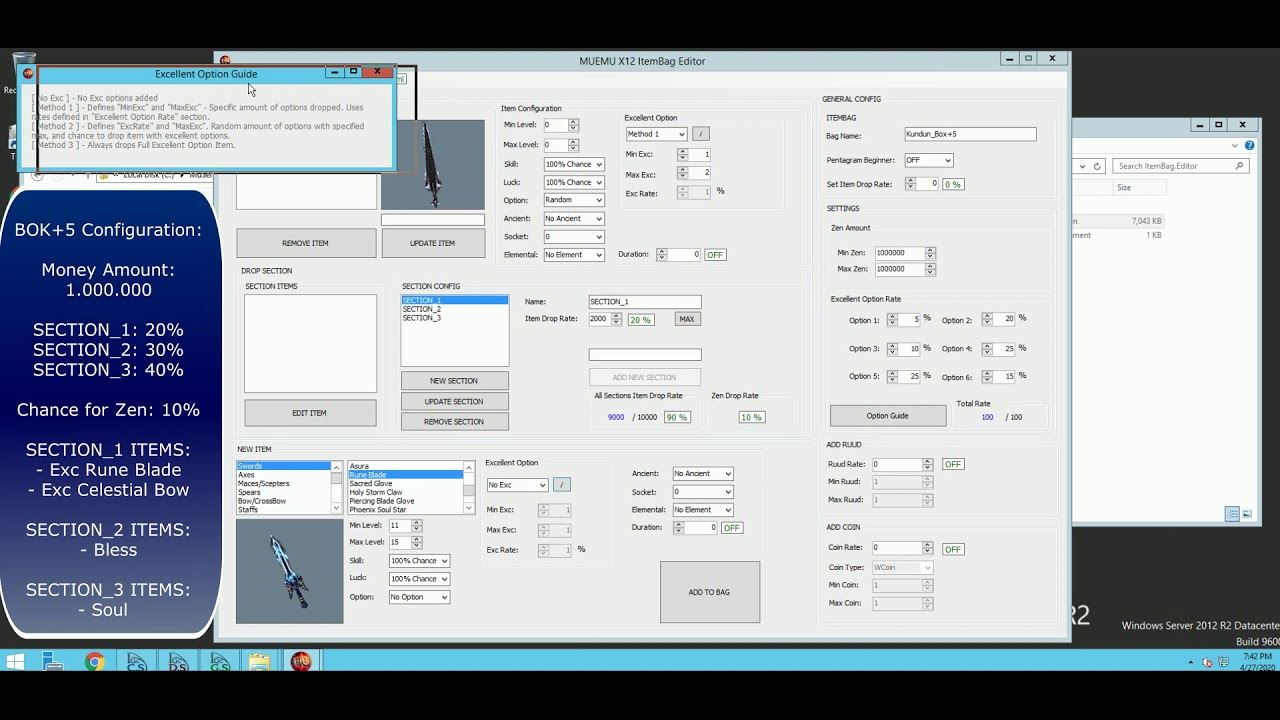Click guide button beside Method 1 dropdown
This screenshot has width=1280, height=720.
point(701,134)
